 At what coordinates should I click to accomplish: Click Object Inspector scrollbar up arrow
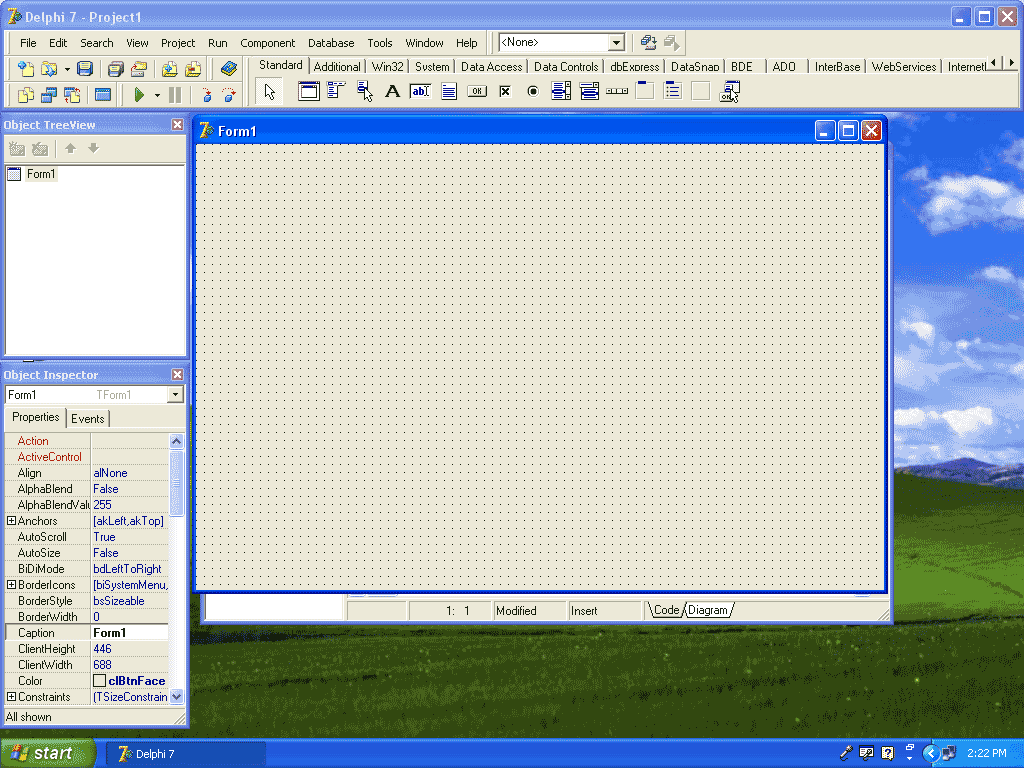(x=176, y=441)
